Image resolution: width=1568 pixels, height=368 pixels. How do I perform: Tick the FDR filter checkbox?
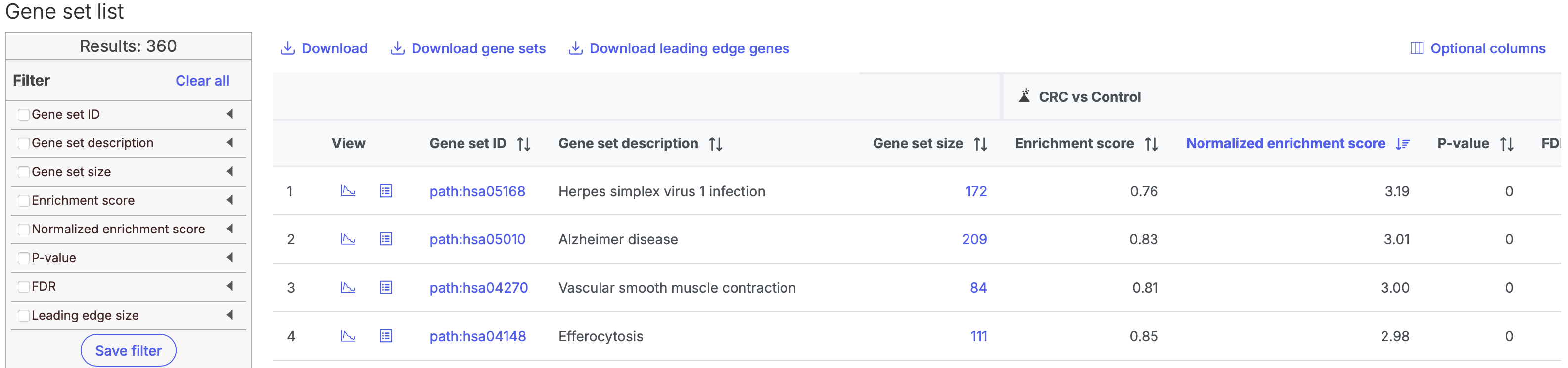pos(24,286)
